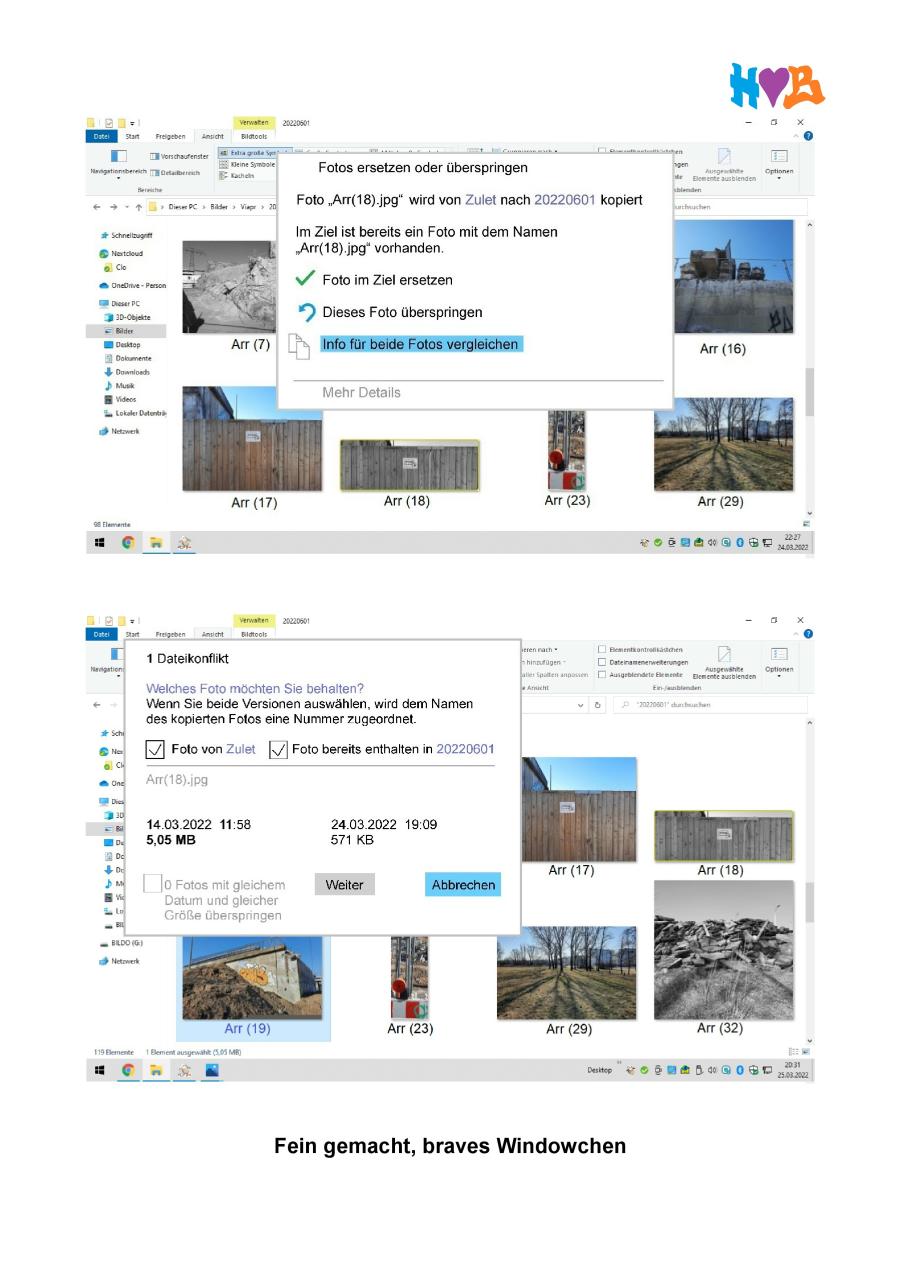Open address bar history dropdown arrow
The height and width of the screenshot is (1274, 900).
(x=581, y=705)
